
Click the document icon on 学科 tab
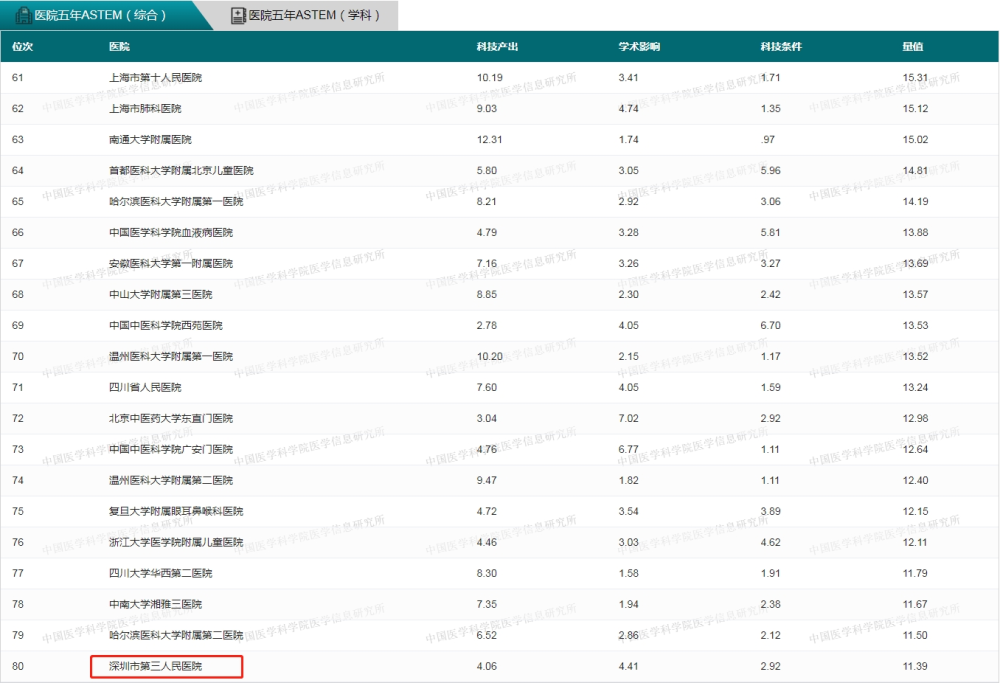click(239, 15)
